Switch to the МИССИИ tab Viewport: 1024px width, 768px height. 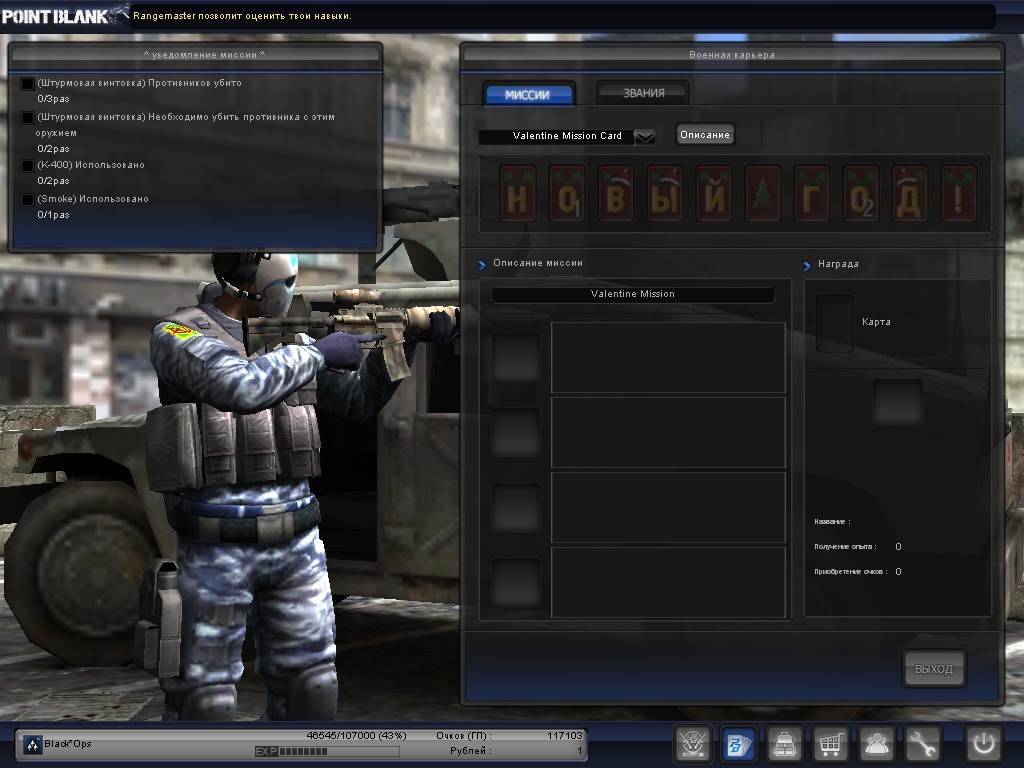(x=528, y=94)
